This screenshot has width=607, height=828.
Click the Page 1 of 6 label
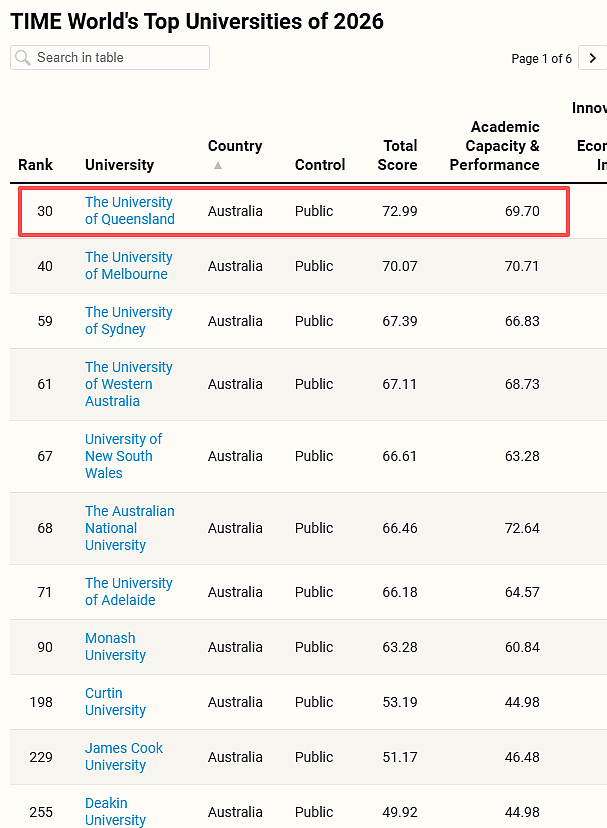tap(541, 59)
